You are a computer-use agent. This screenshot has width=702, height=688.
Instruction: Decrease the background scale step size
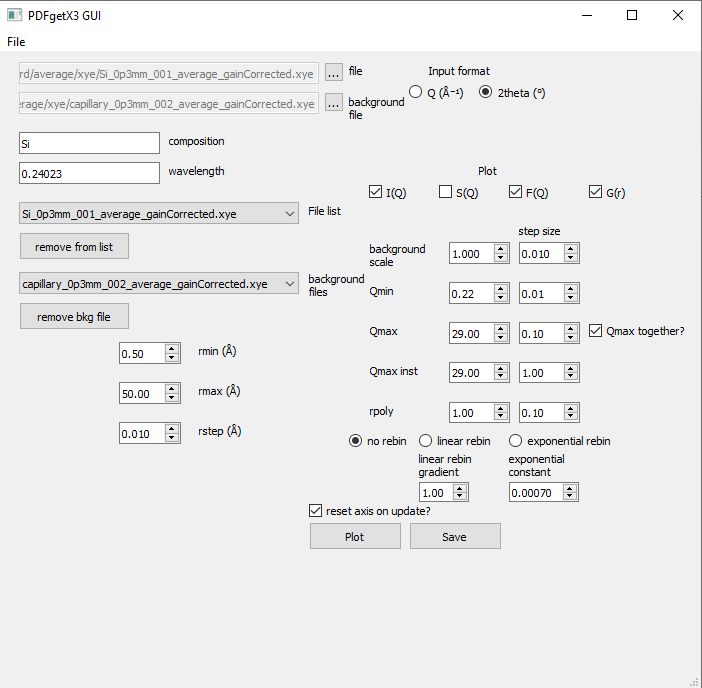[571, 258]
